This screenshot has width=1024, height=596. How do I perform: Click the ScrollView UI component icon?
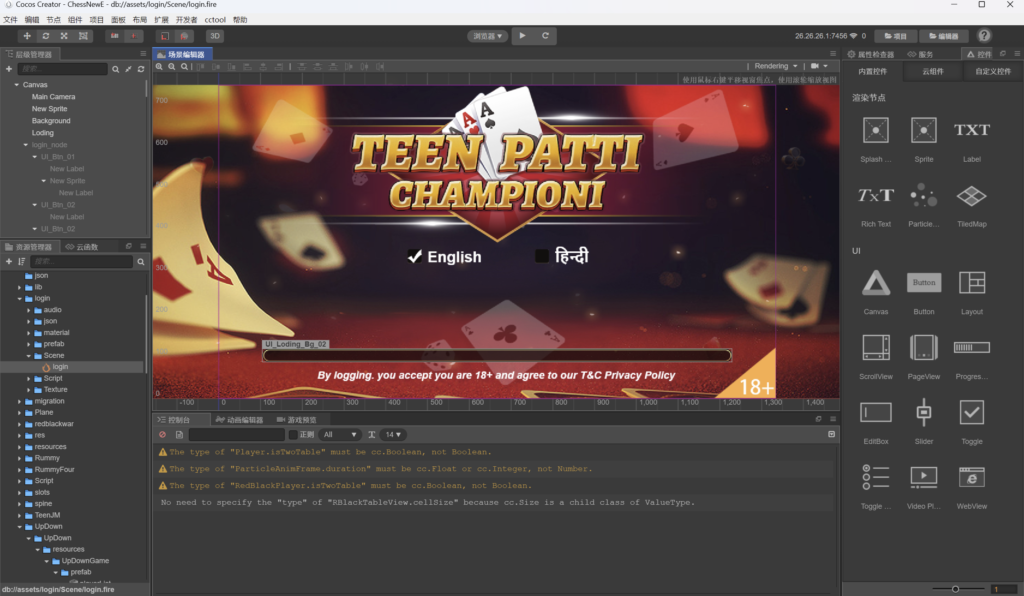(876, 347)
